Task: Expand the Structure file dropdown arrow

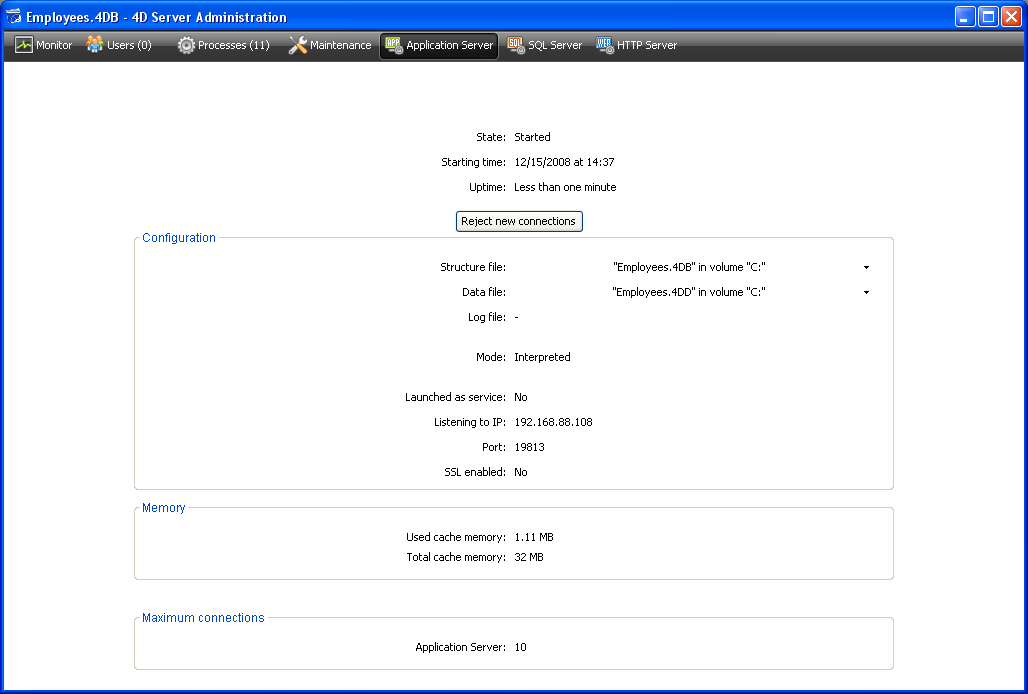Action: pyautogui.click(x=866, y=268)
